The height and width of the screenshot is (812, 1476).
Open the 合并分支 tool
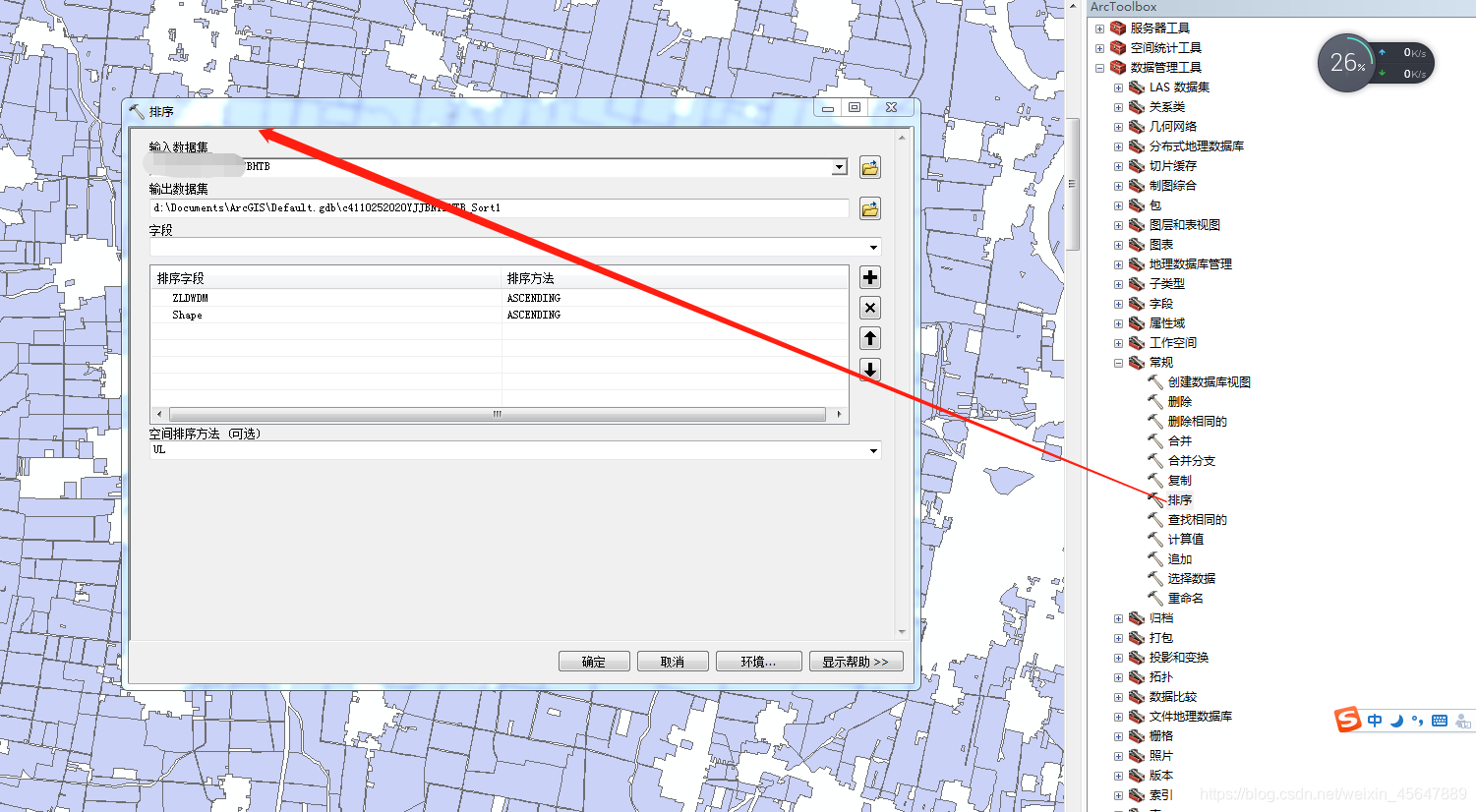coord(1191,461)
